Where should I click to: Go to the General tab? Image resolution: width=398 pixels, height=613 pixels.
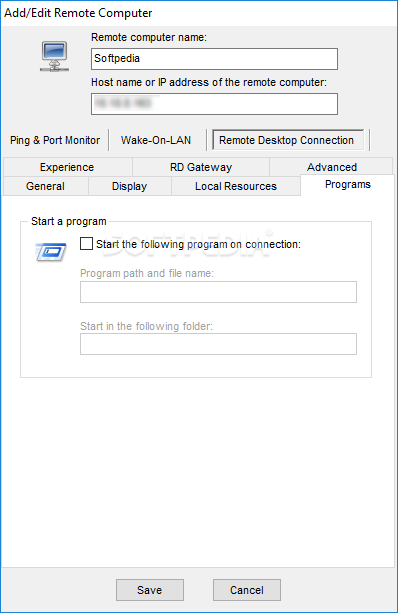[x=45, y=186]
